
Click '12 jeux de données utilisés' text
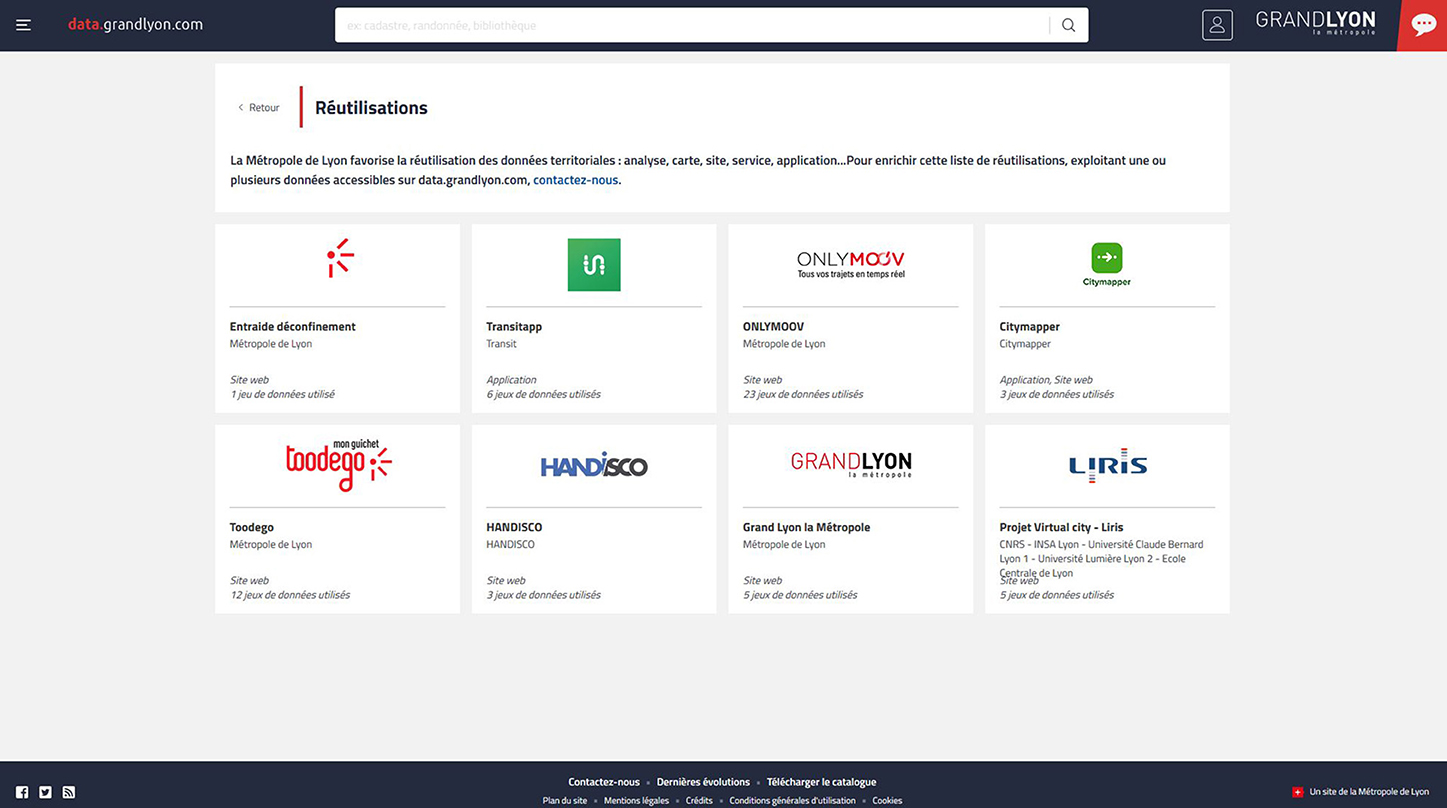[290, 595]
